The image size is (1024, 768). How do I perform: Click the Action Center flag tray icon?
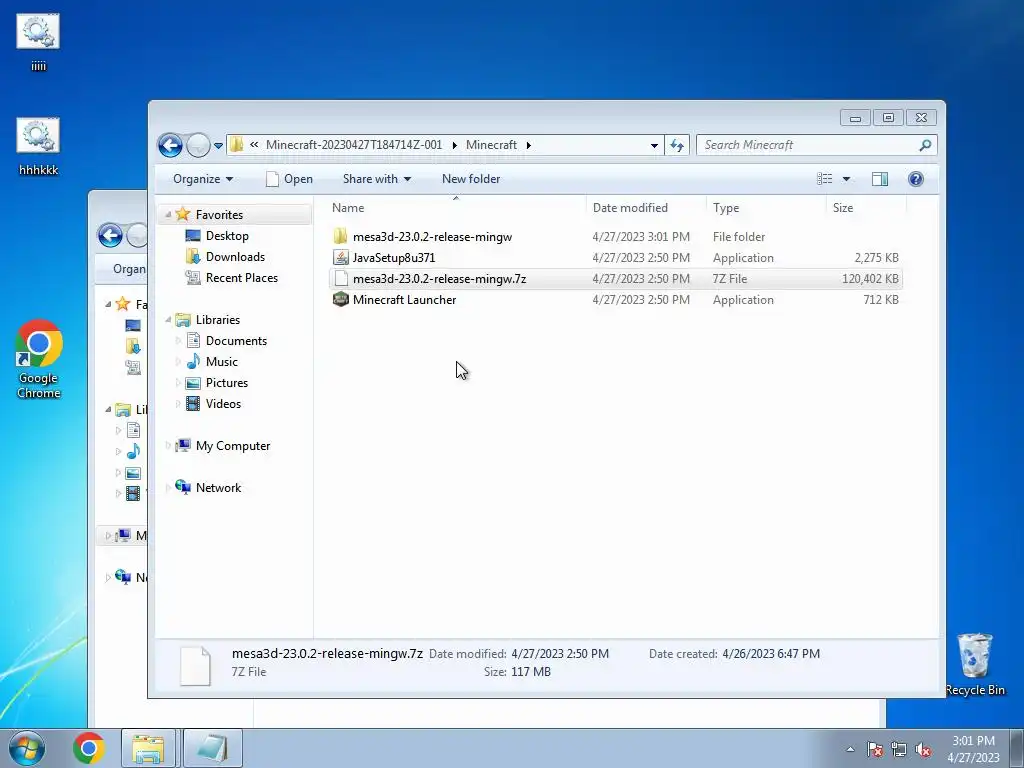(x=874, y=749)
